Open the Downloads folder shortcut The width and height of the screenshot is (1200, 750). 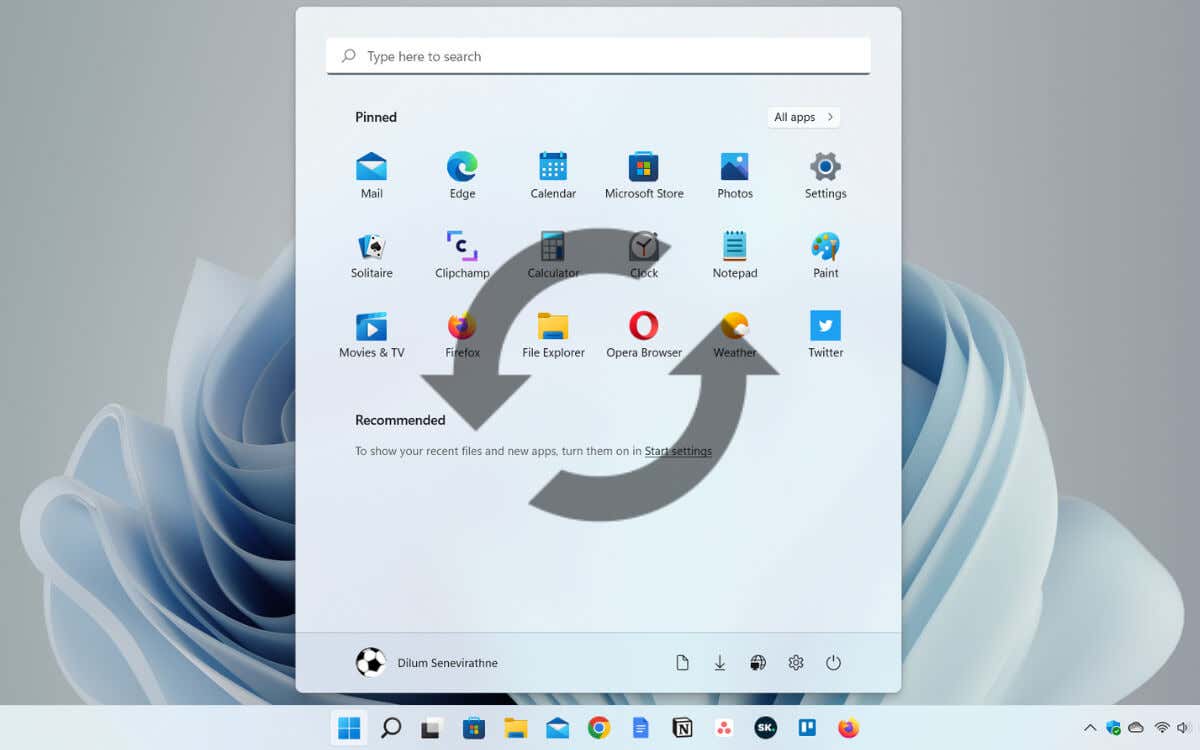pos(720,662)
